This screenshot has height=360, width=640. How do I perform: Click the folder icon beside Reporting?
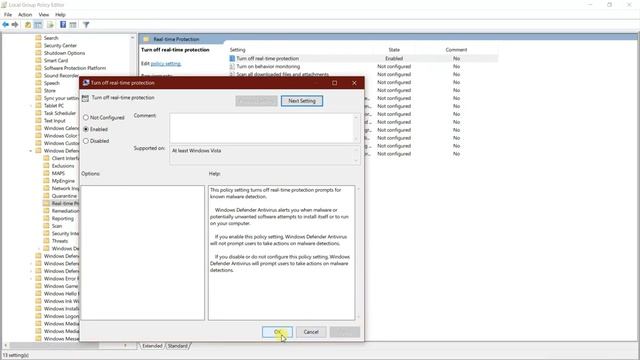pyautogui.click(x=47, y=218)
